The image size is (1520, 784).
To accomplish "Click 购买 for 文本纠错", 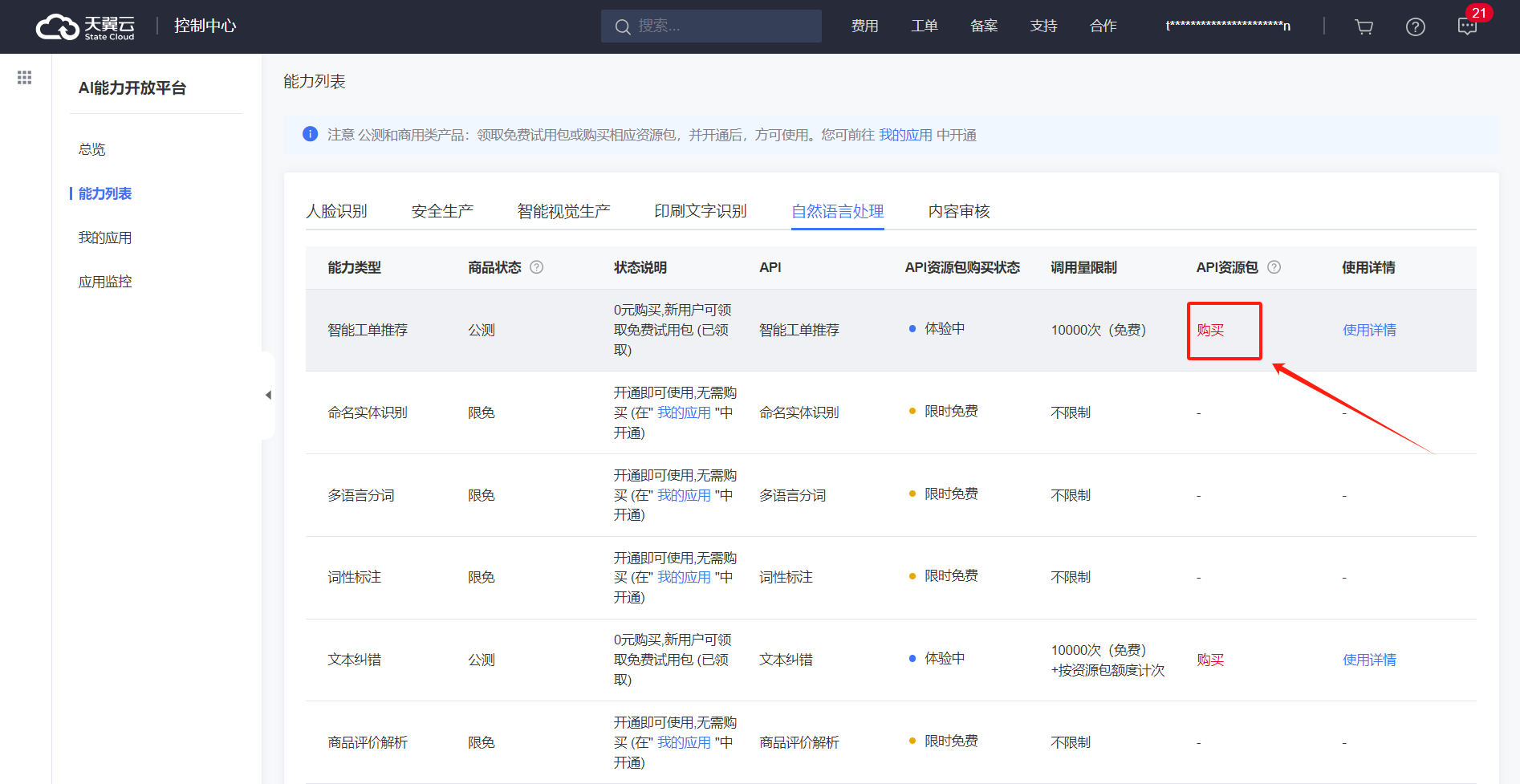I will (x=1210, y=660).
